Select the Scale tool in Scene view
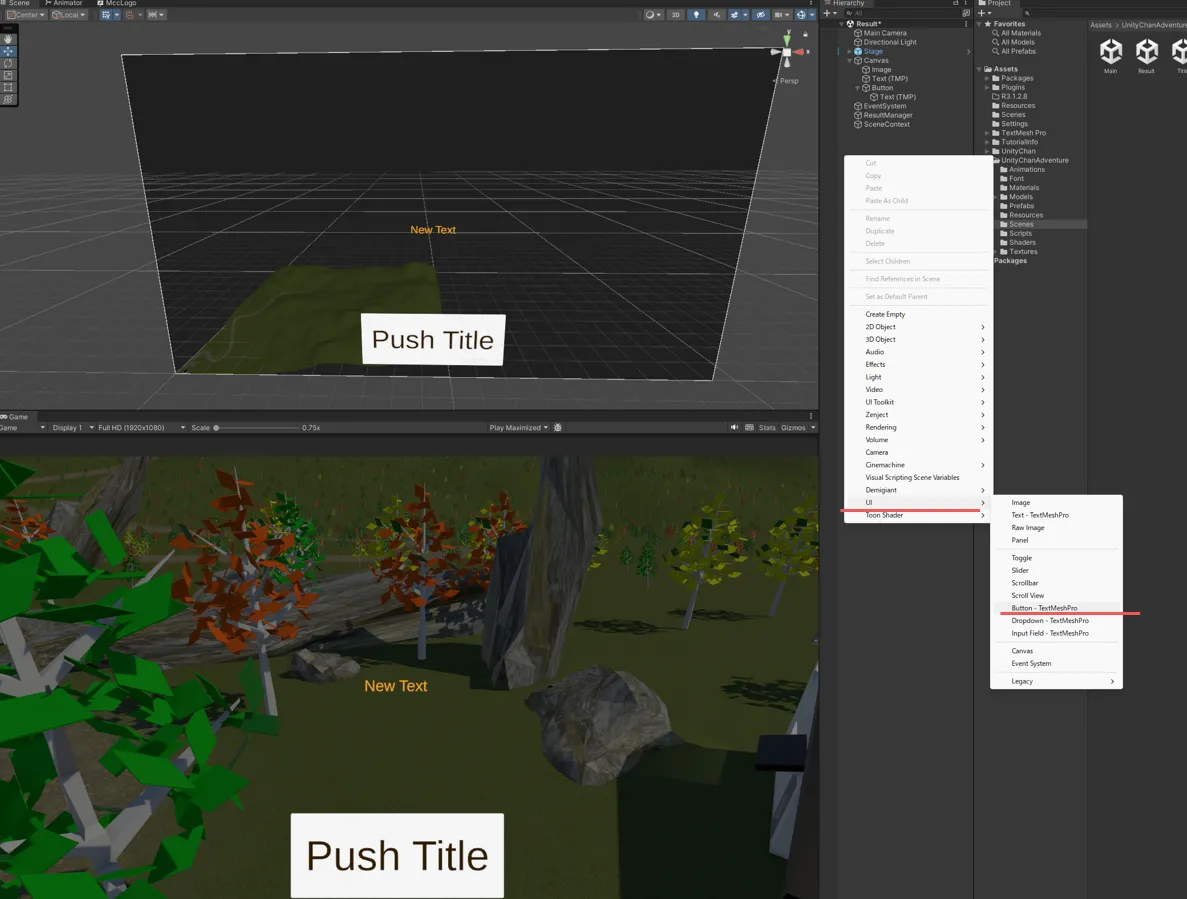Viewport: 1187px width, 899px height. point(8,75)
